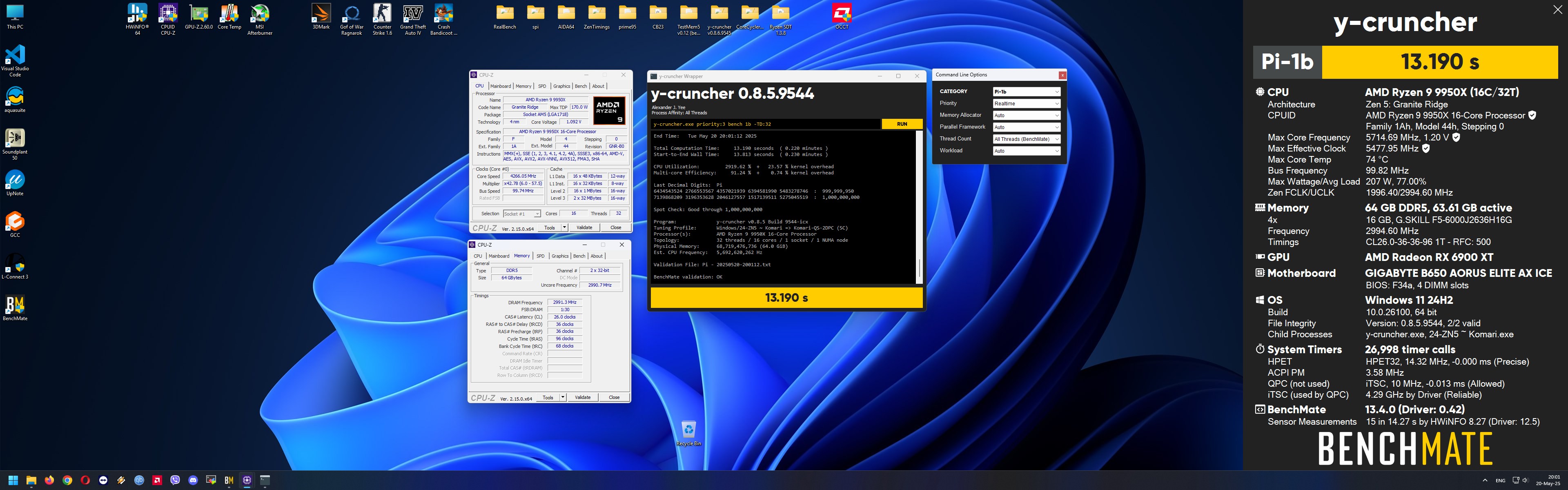Viewport: 1568px width, 490px height.
Task: Click Validate in the upper CPU-Z window
Action: coord(584,228)
